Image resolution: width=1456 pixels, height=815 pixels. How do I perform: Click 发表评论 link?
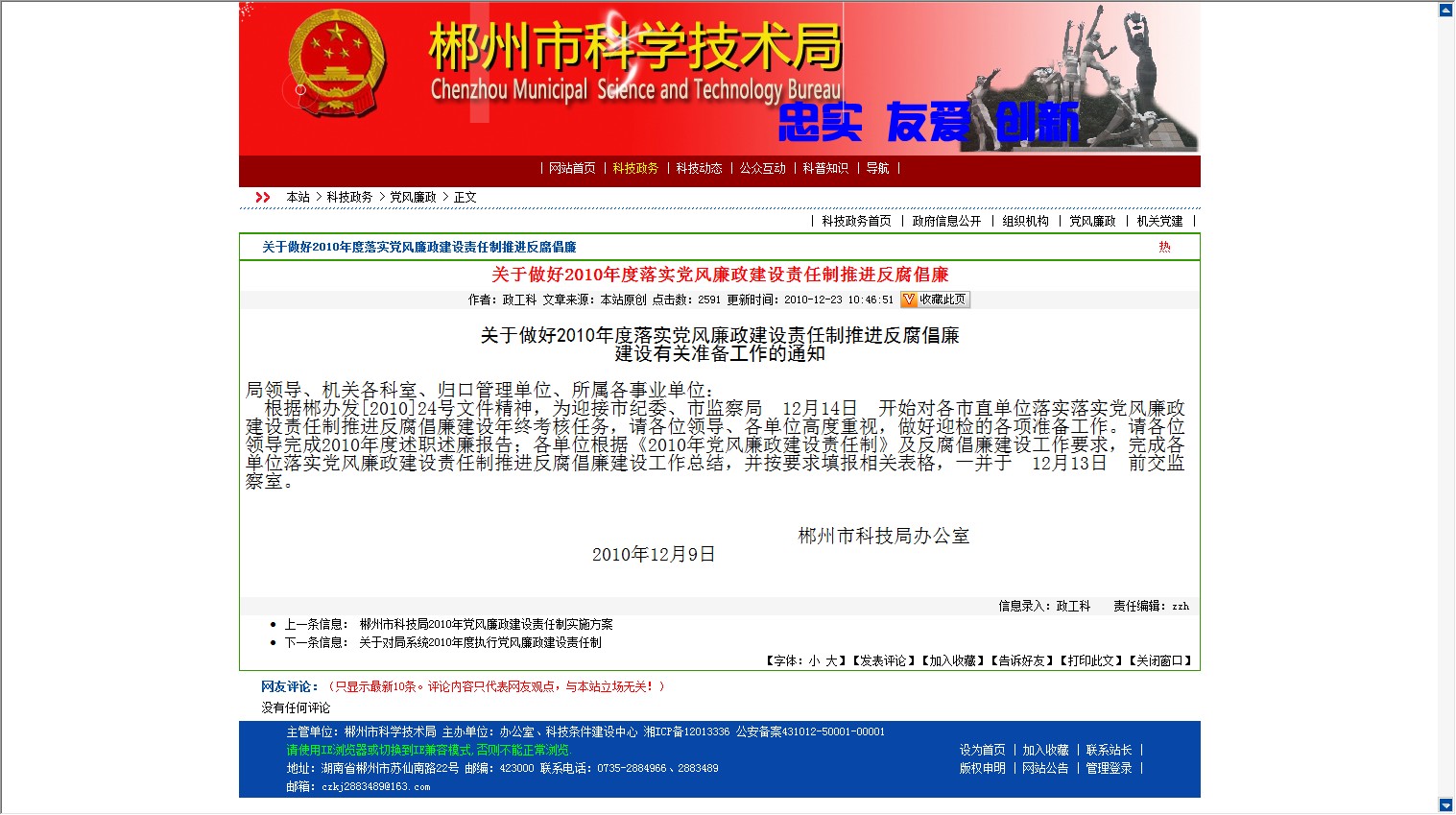pos(882,660)
